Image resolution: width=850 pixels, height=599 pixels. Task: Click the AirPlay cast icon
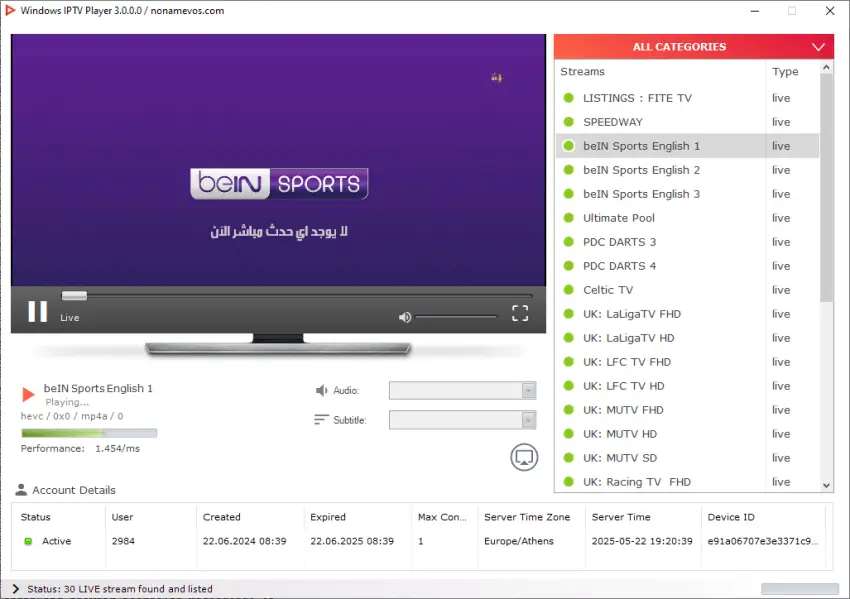coord(524,457)
